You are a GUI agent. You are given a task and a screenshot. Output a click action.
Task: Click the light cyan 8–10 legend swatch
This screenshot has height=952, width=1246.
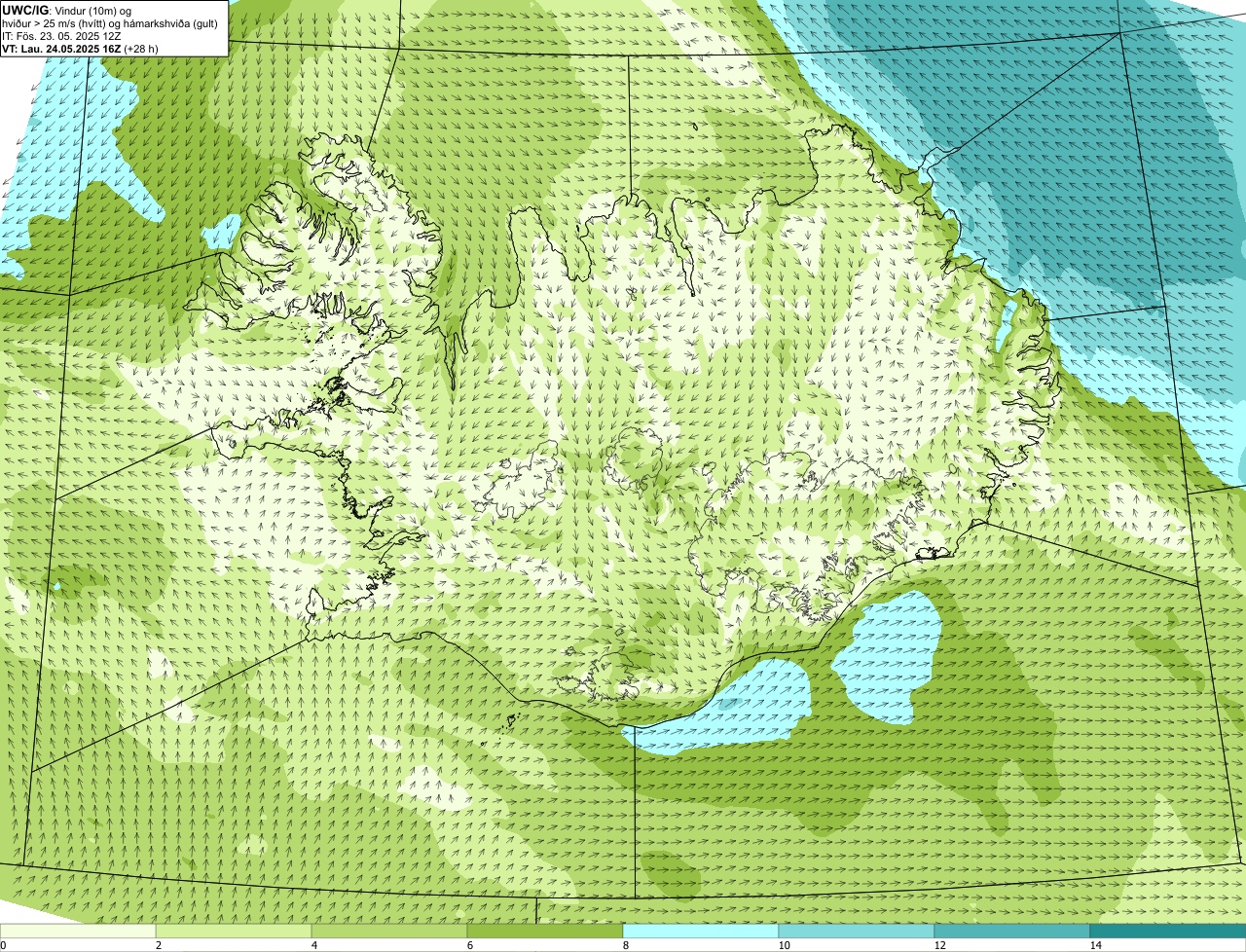point(701,931)
